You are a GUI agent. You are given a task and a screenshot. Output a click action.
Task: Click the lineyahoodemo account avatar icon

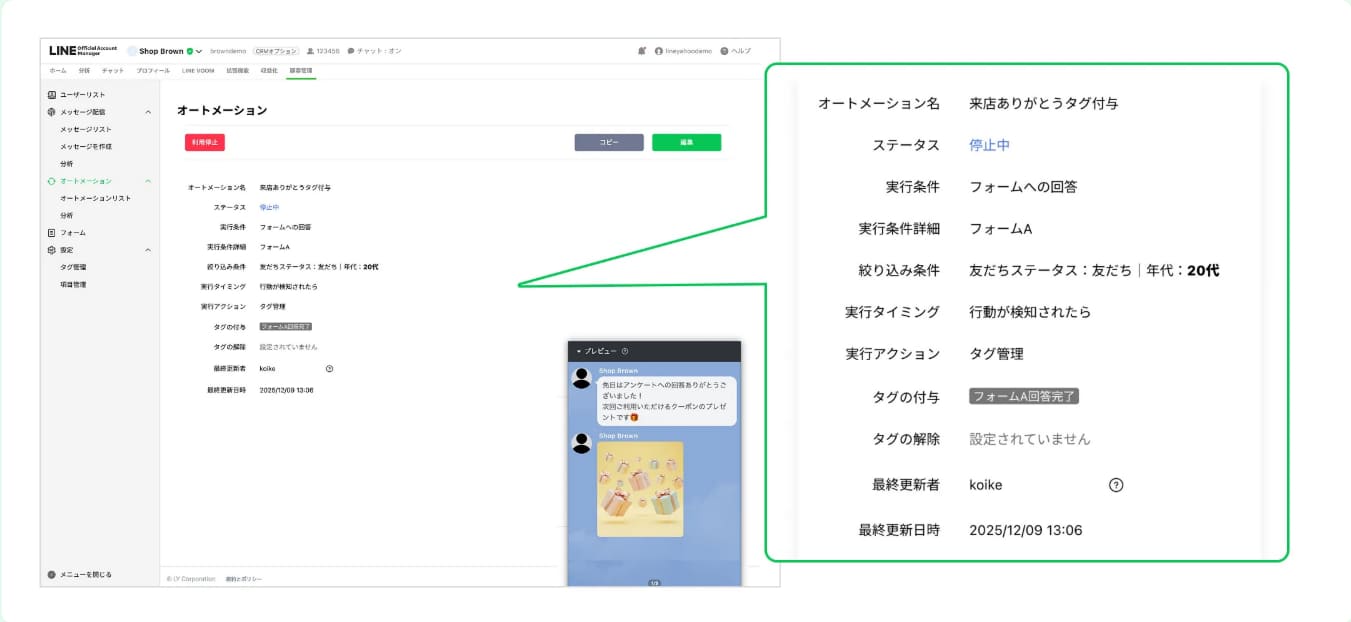point(659,51)
